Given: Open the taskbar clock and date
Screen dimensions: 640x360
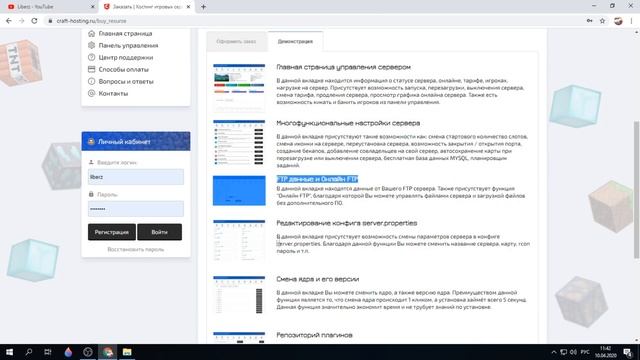Looking at the screenshot, I should [606, 352].
